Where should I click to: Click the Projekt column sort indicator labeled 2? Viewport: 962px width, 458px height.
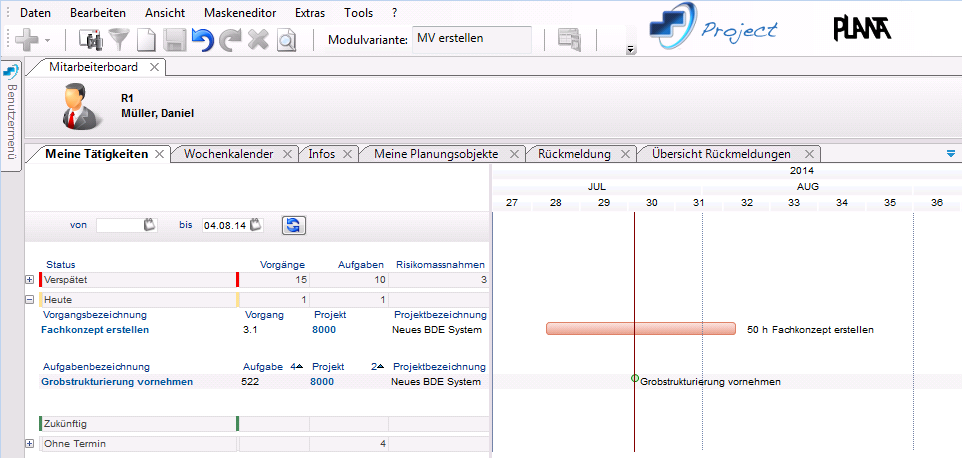click(378, 367)
